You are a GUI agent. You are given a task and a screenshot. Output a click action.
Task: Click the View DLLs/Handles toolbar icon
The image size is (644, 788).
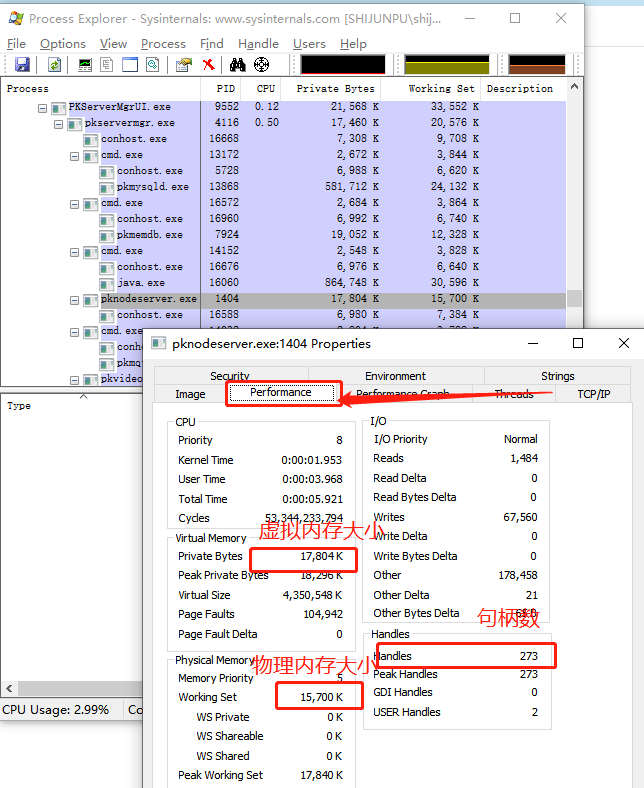click(153, 64)
